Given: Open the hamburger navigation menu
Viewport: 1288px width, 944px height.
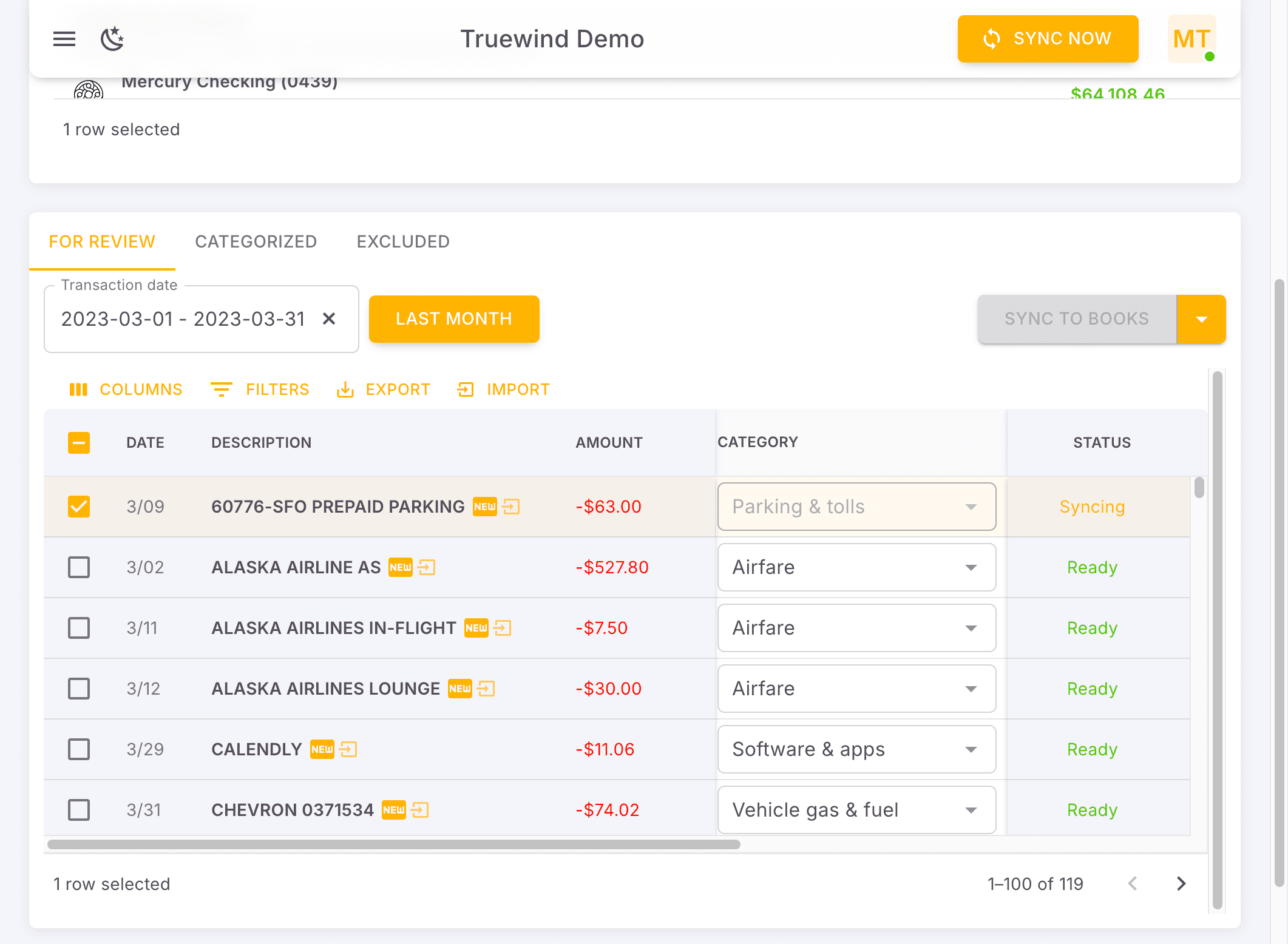Looking at the screenshot, I should click(64, 39).
